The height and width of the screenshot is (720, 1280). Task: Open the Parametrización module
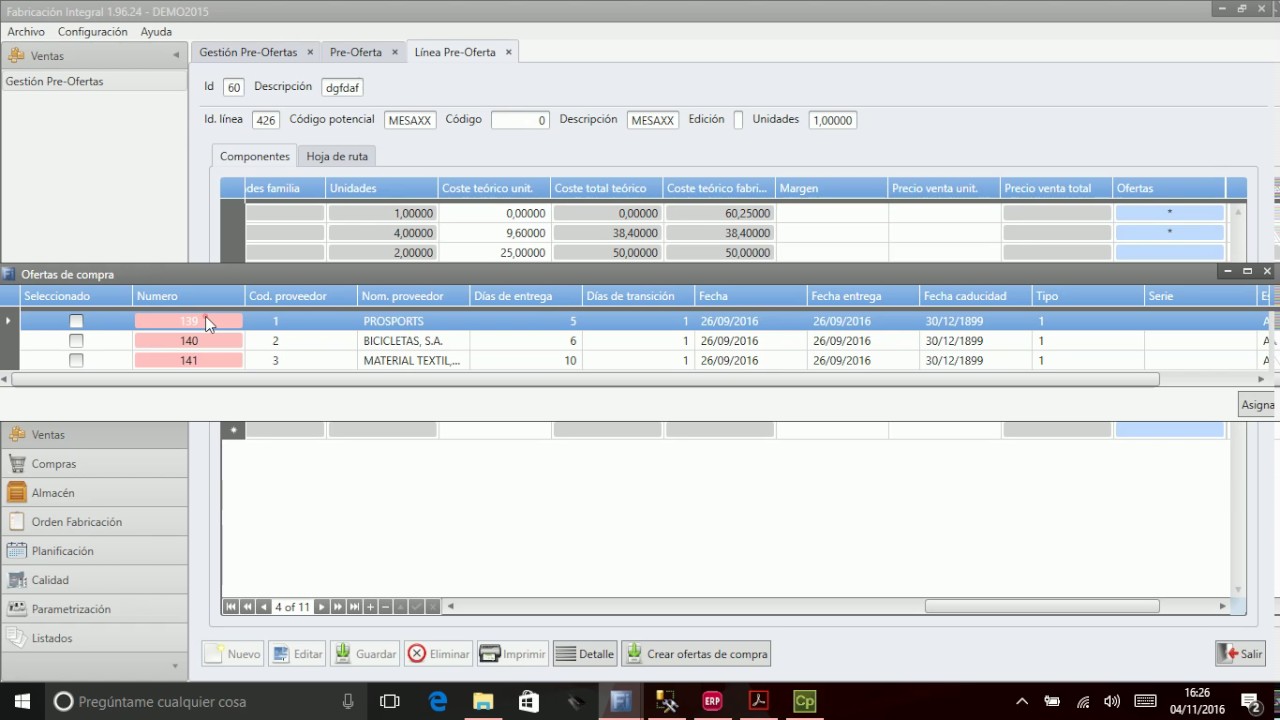click(x=94, y=609)
